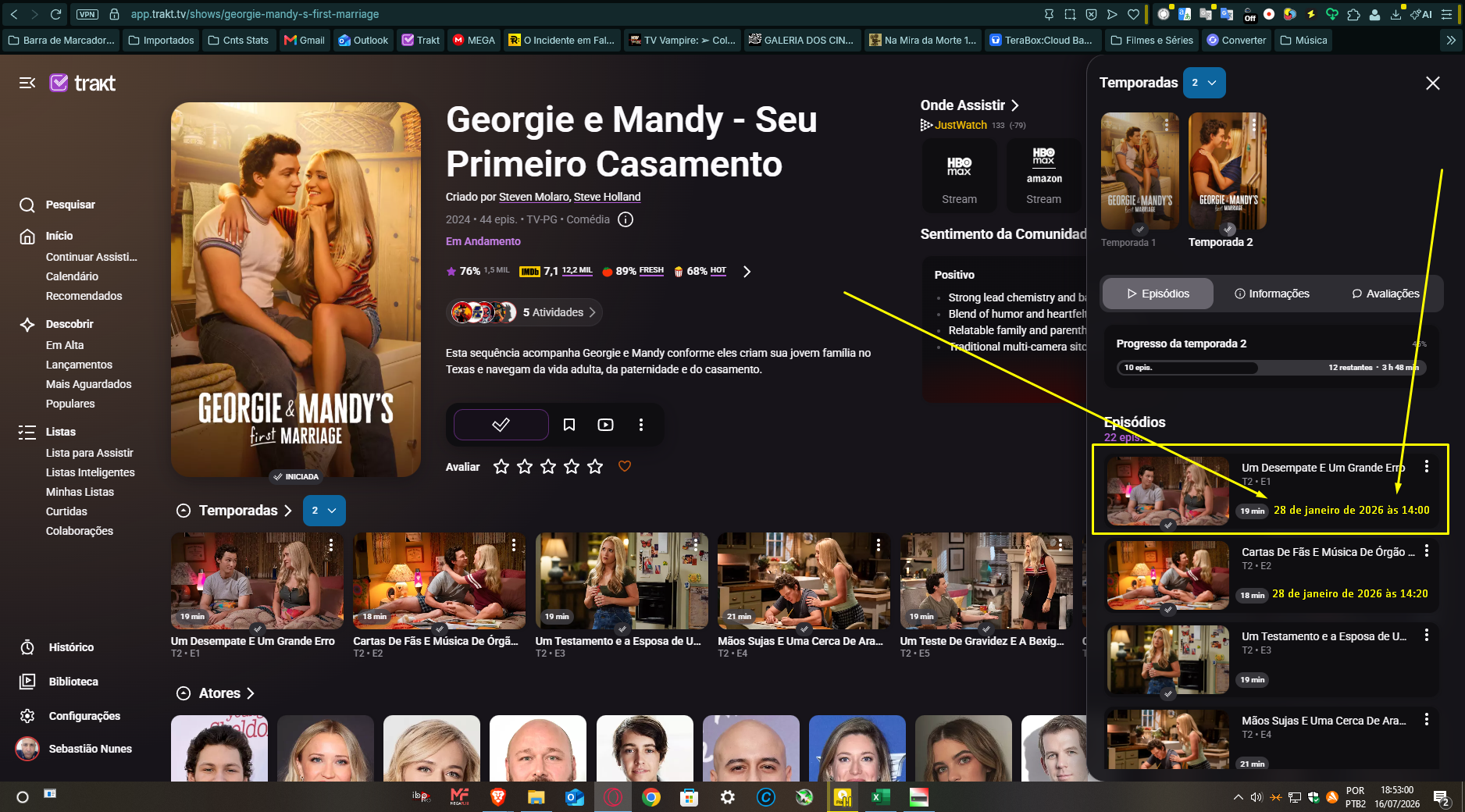Open season selector beside Temporadas heading
The height and width of the screenshot is (812, 1465).
[x=324, y=511]
